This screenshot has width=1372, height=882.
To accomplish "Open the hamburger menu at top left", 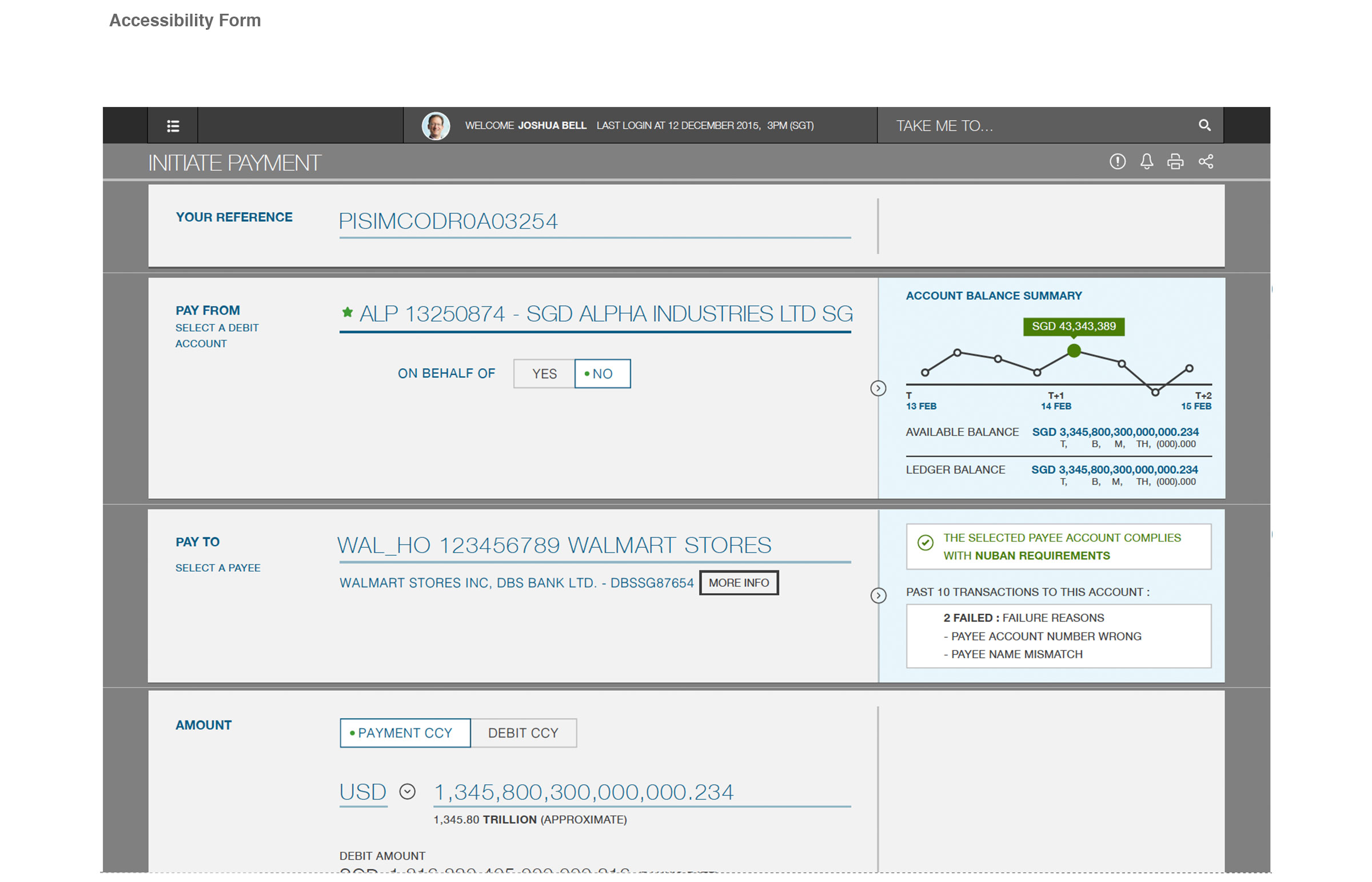I will click(x=172, y=125).
